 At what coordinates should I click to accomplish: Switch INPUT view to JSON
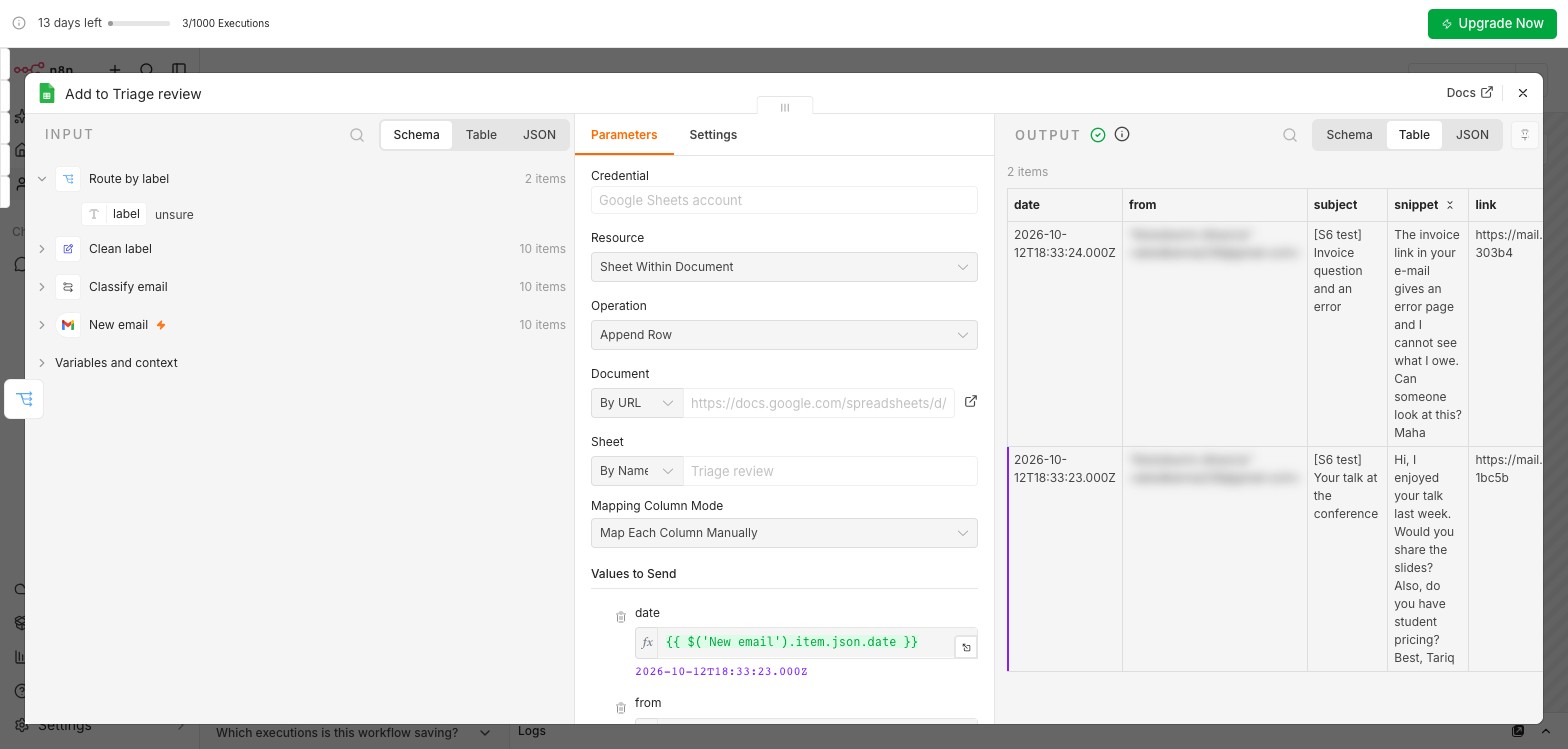[x=539, y=135]
